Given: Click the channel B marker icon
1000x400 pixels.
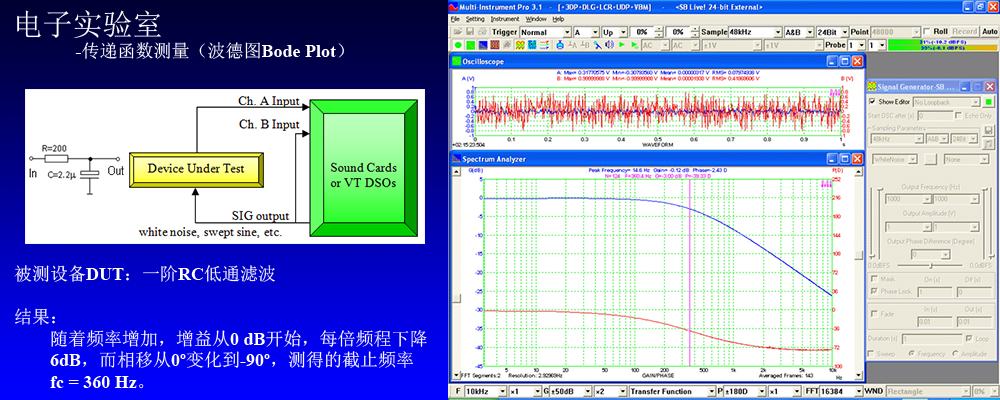Looking at the screenshot, I should coord(585,45).
